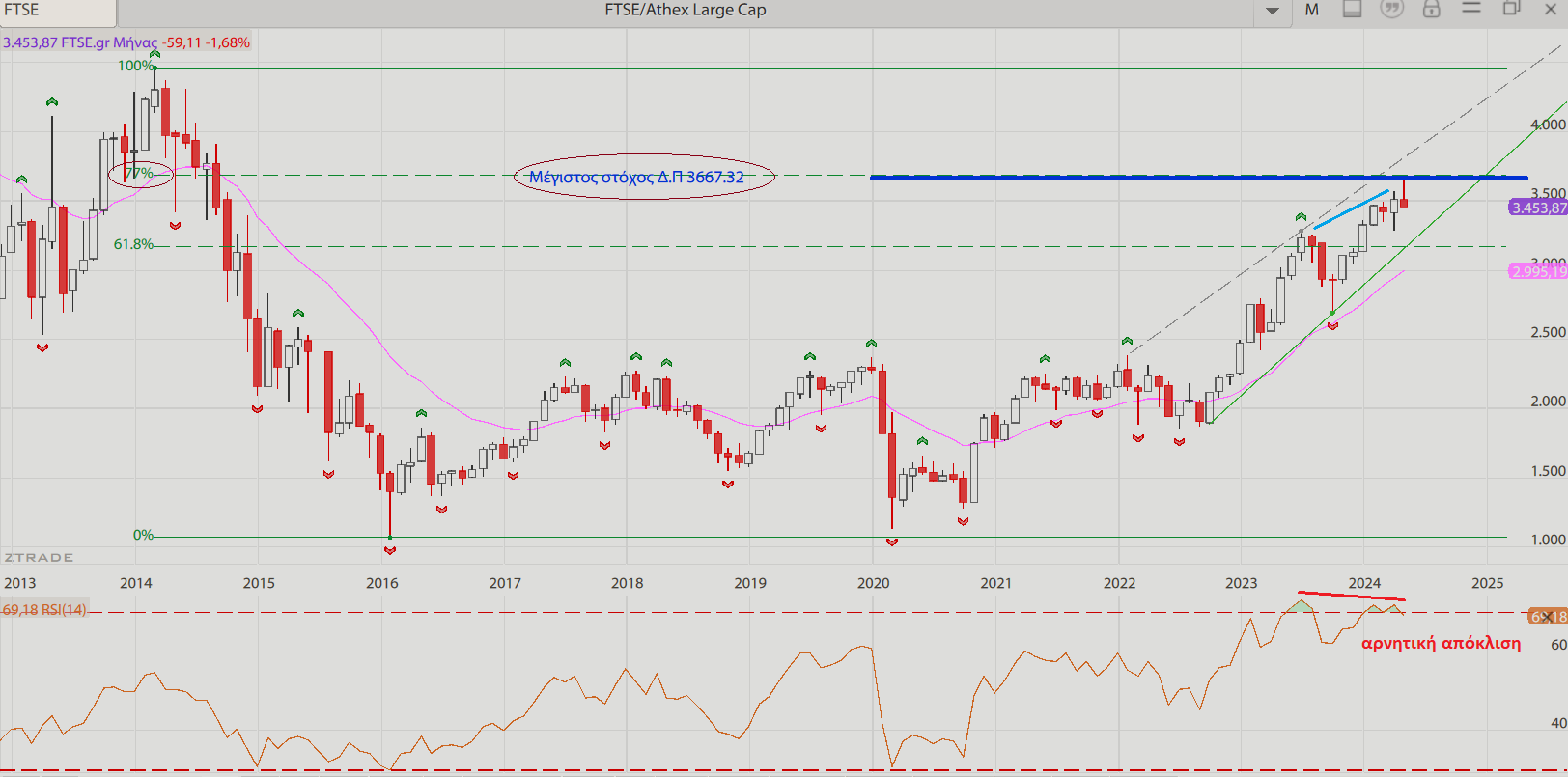Select the circled 77% retracement label
The height and width of the screenshot is (777, 1568).
point(140,174)
